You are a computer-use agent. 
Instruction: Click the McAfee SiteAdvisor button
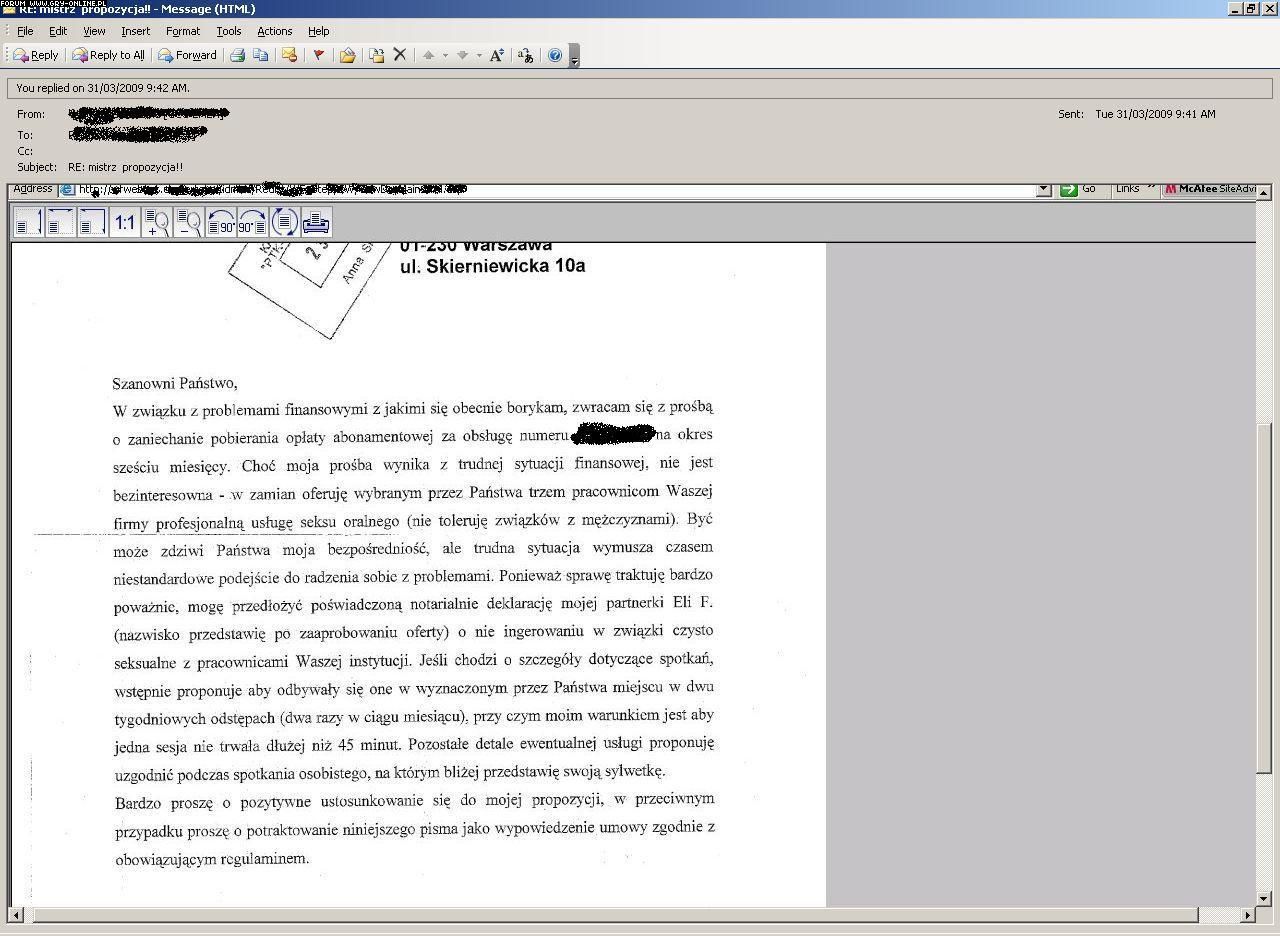(x=1210, y=189)
